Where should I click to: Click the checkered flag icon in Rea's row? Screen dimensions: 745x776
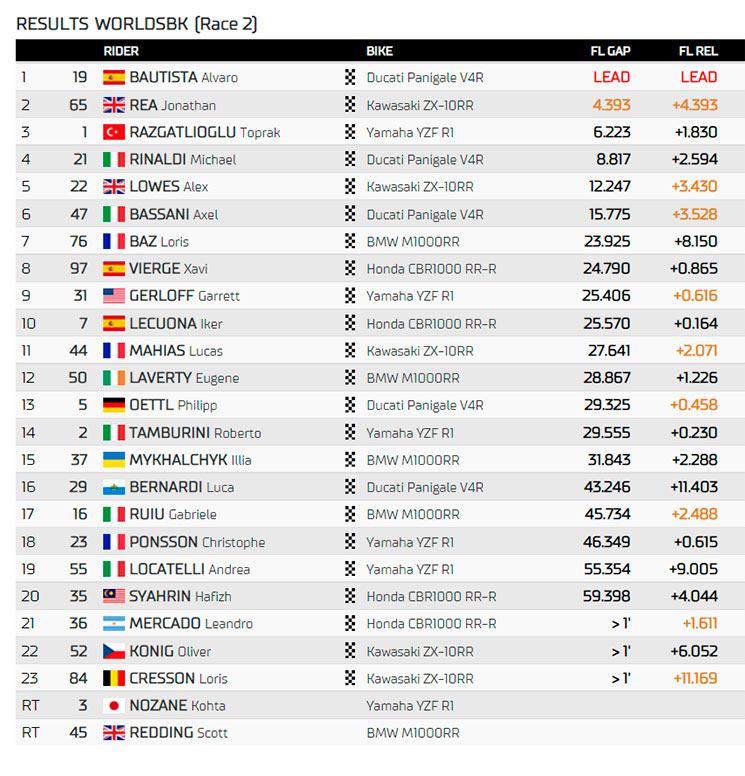point(350,105)
